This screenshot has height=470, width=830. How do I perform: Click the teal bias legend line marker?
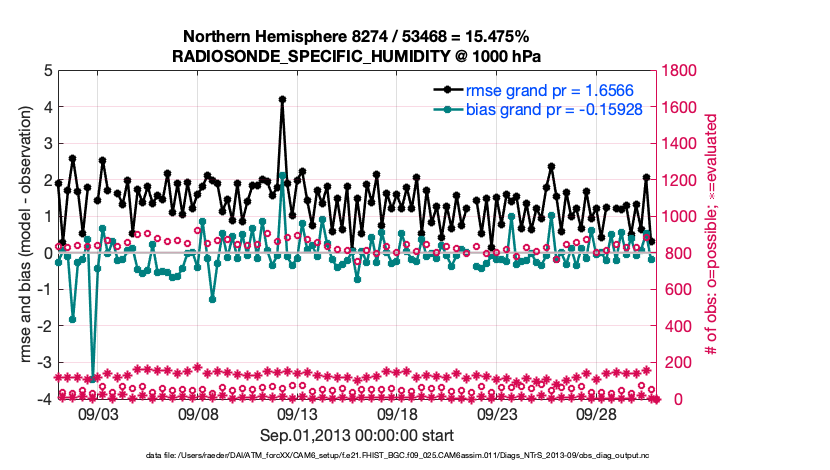[x=447, y=107]
